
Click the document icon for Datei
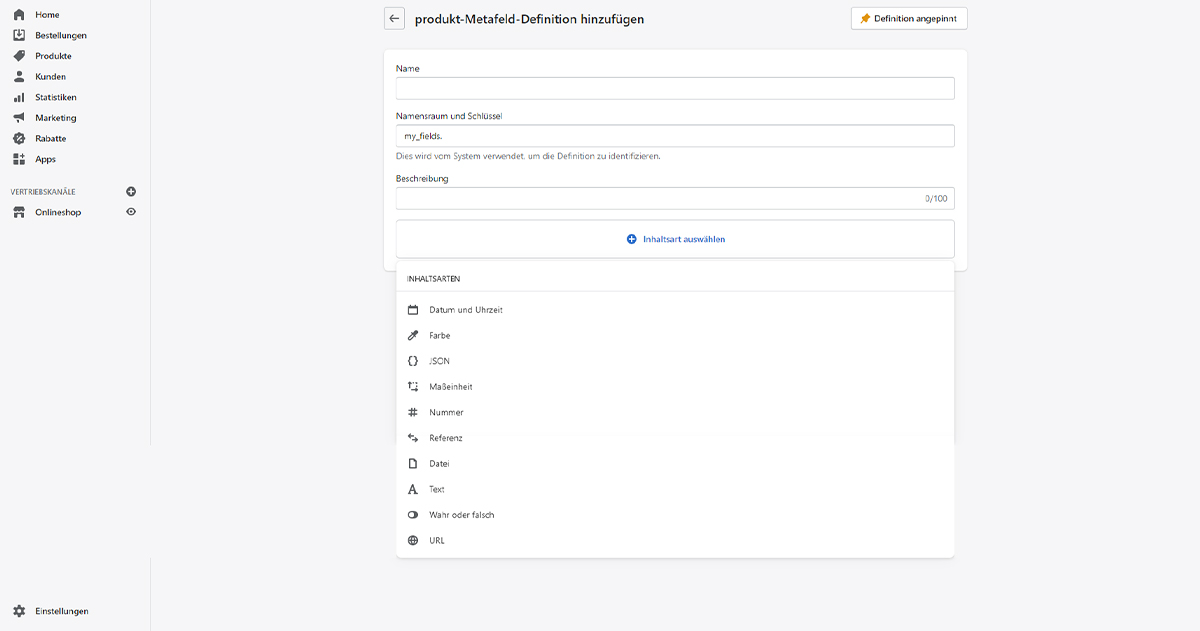[413, 464]
